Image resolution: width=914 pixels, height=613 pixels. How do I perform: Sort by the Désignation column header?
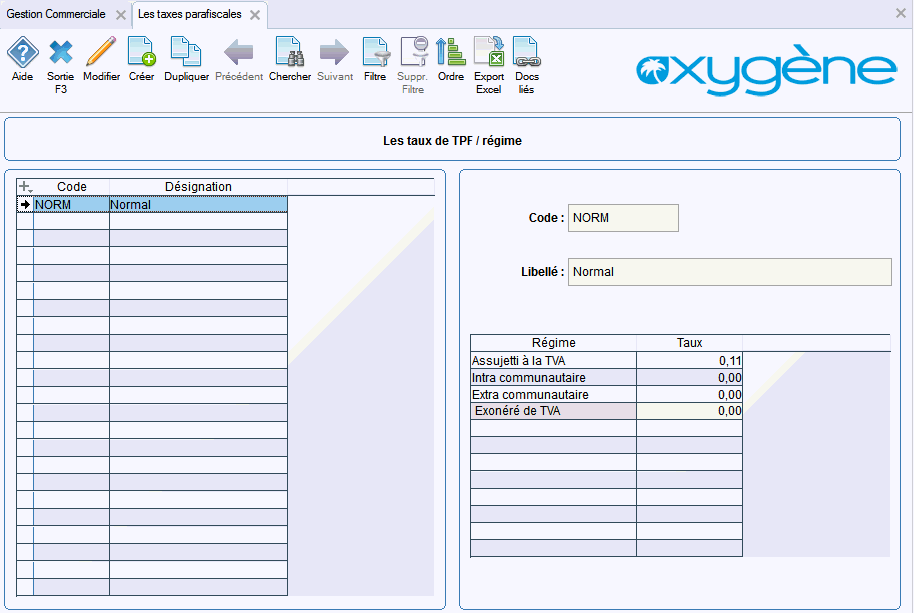point(198,186)
